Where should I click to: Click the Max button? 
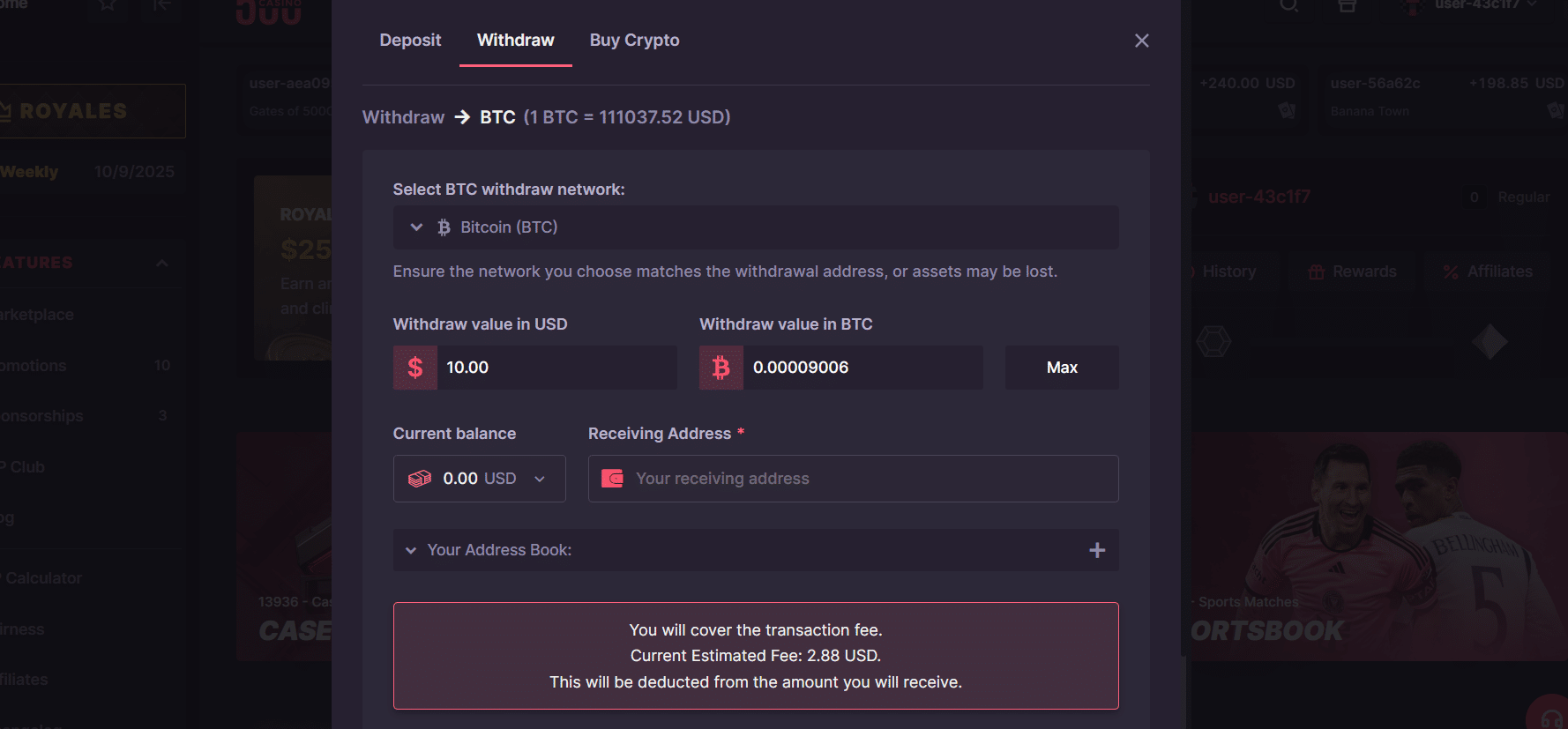point(1062,368)
